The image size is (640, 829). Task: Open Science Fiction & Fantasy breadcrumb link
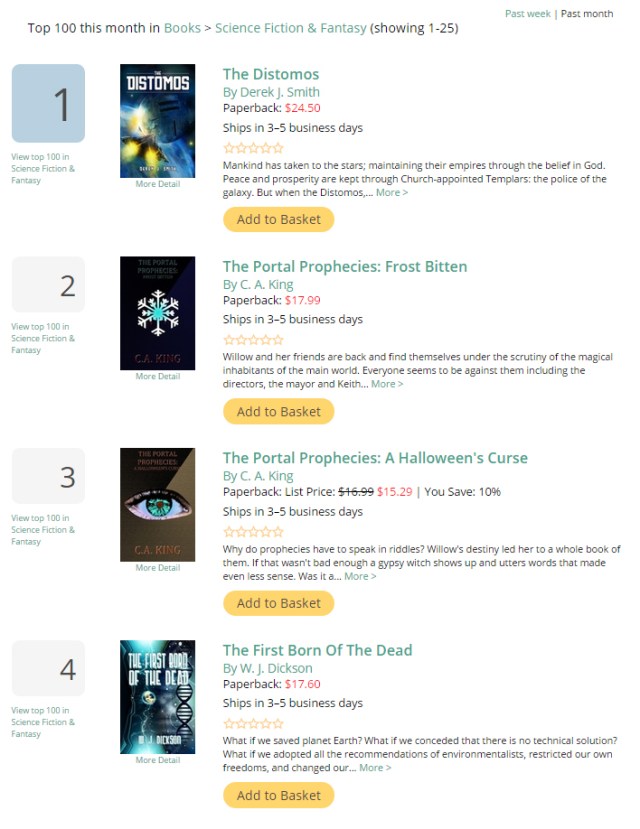(x=290, y=28)
